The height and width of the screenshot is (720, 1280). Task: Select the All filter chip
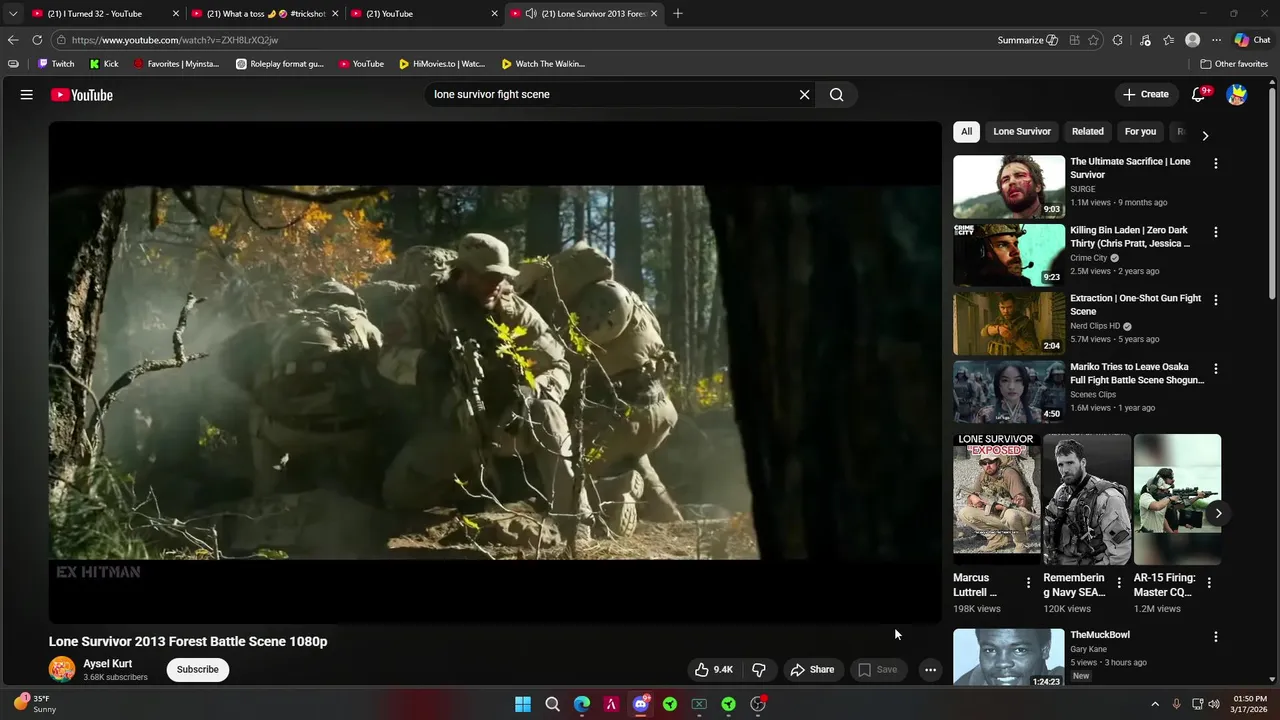click(966, 131)
